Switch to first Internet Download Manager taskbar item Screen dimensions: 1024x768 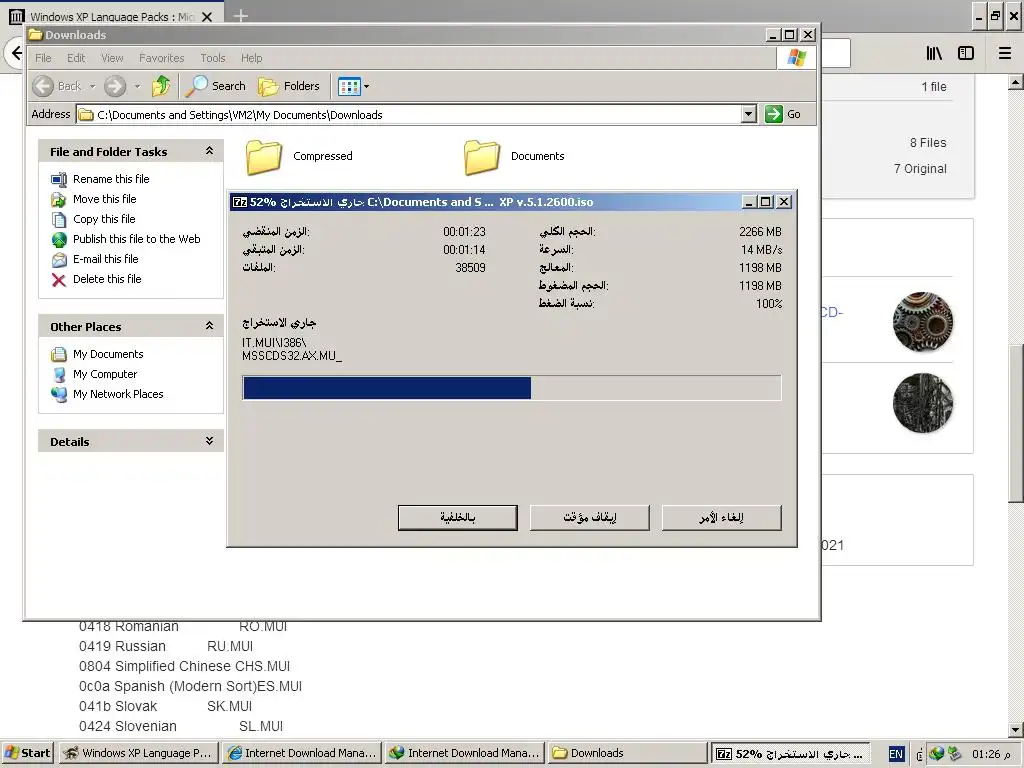point(302,753)
